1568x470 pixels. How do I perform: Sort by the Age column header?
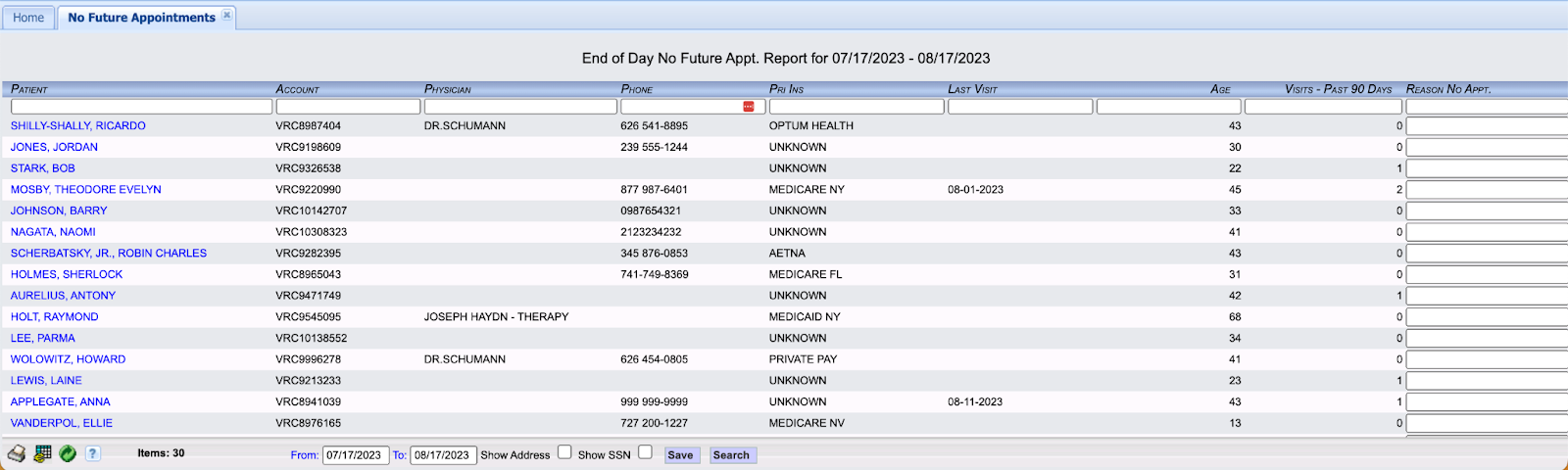pyautogui.click(x=1220, y=89)
